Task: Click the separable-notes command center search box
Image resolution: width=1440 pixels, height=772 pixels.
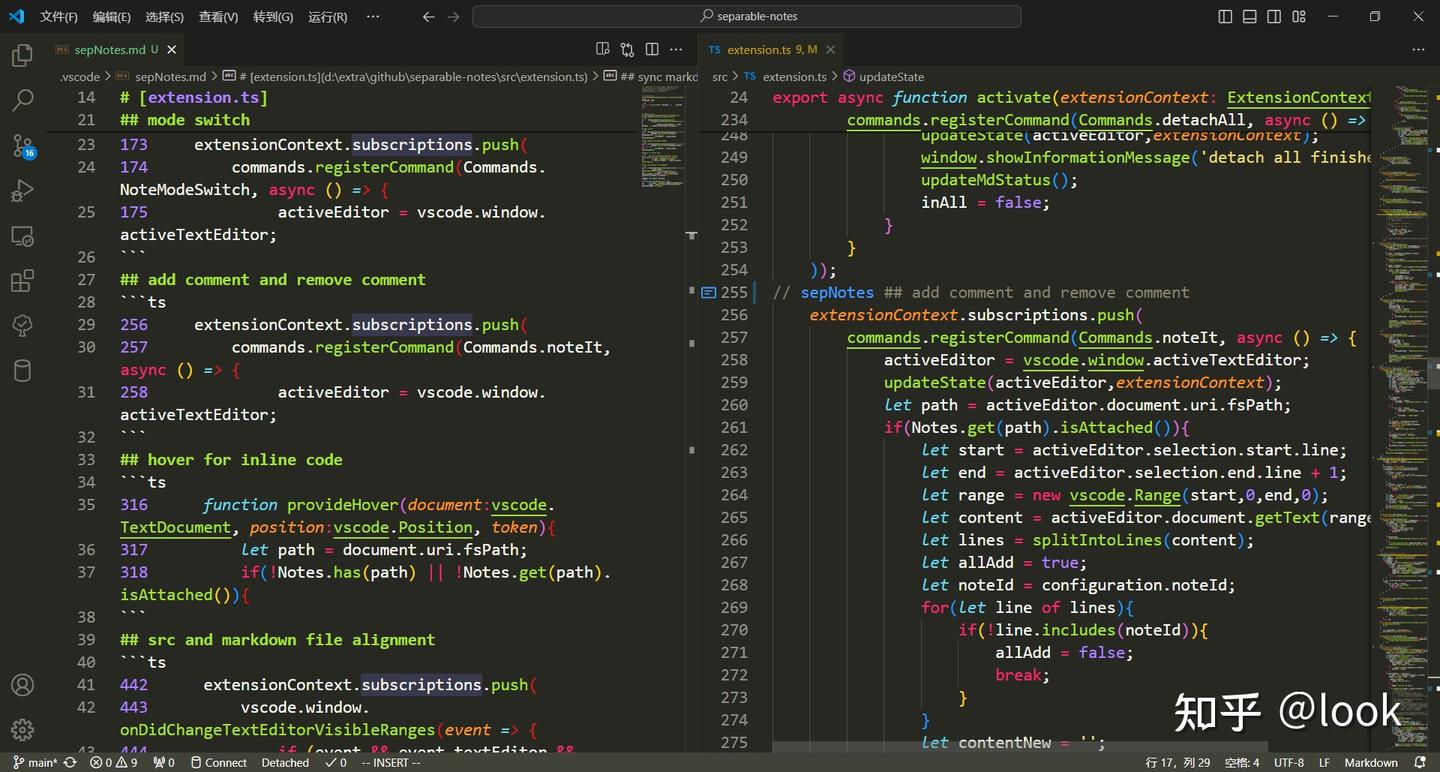Action: 747,16
